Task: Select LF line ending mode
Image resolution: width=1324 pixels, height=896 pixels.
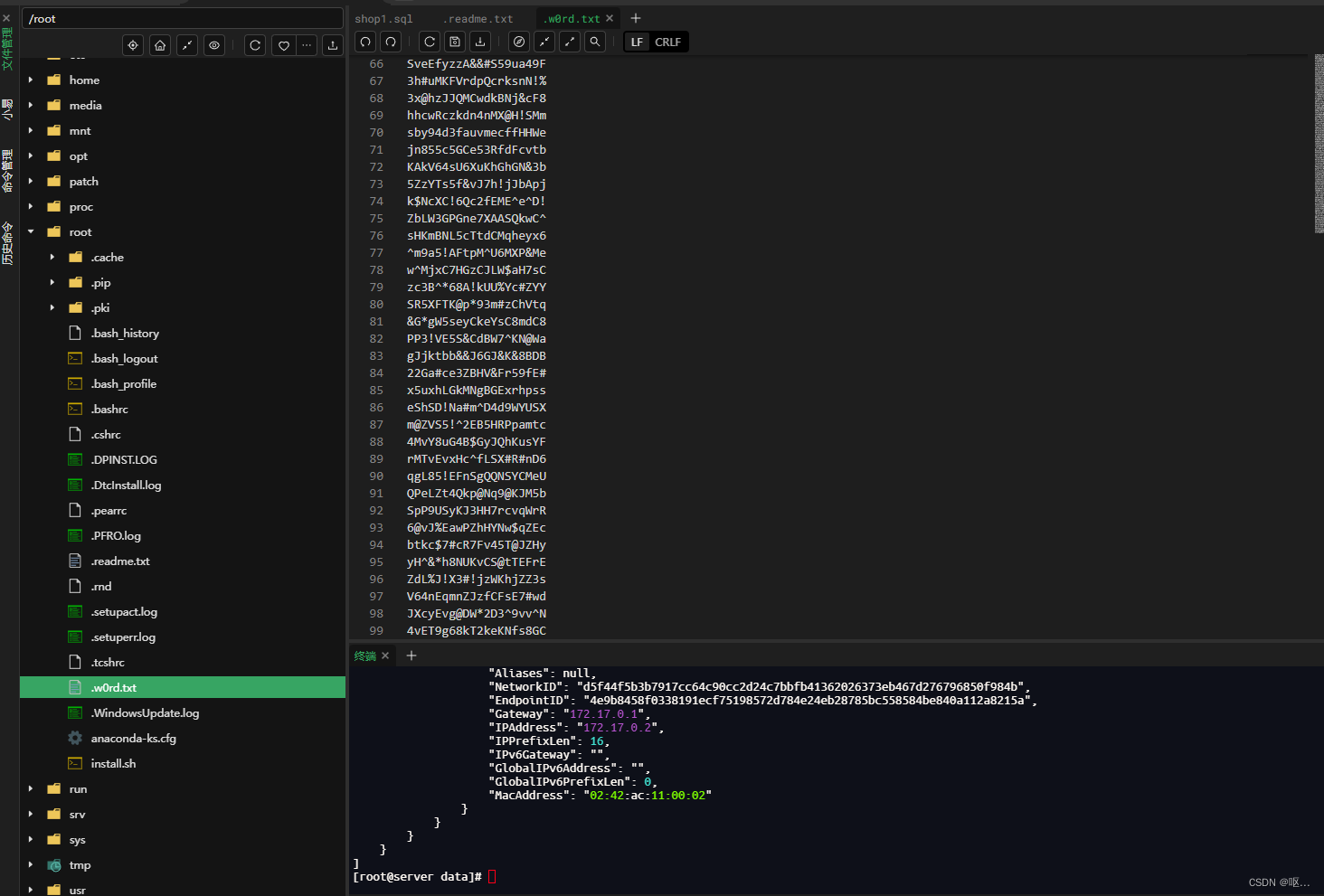Action: [x=637, y=42]
